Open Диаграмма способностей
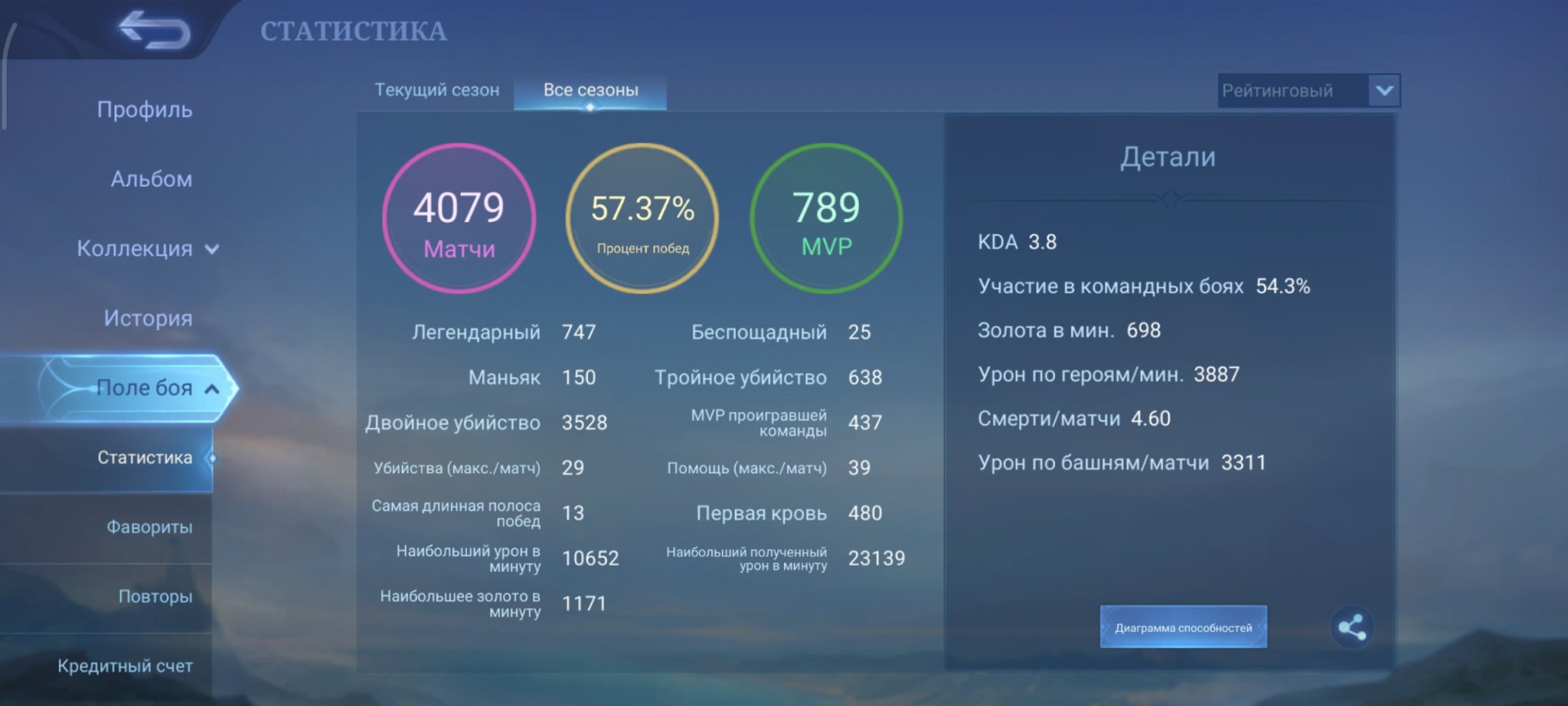This screenshot has height=706, width=1568. (1183, 627)
